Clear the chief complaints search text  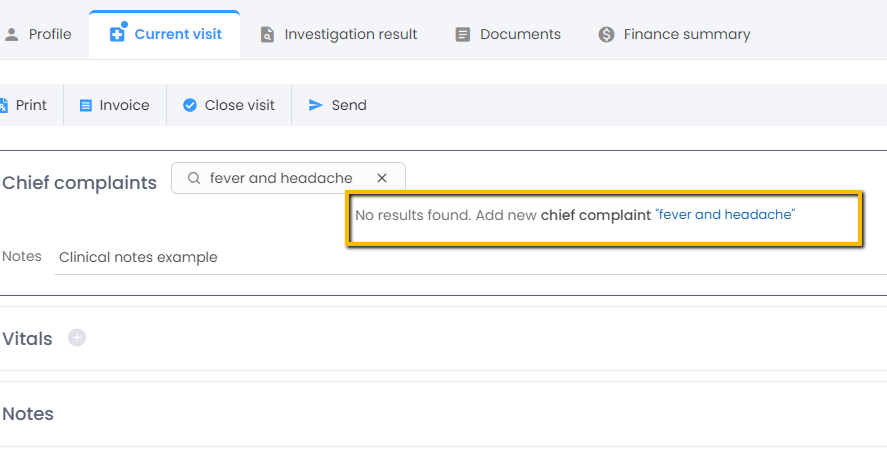(x=382, y=178)
